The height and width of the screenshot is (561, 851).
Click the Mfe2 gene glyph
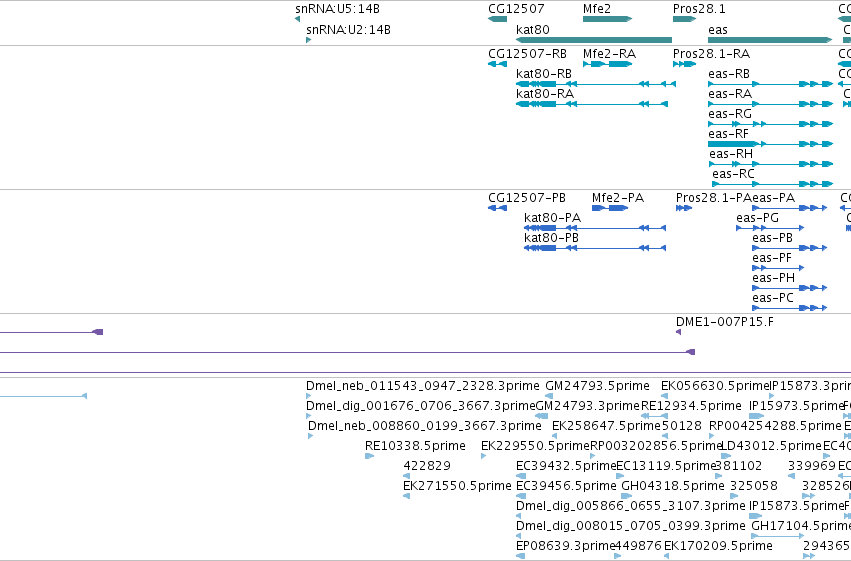pos(607,19)
